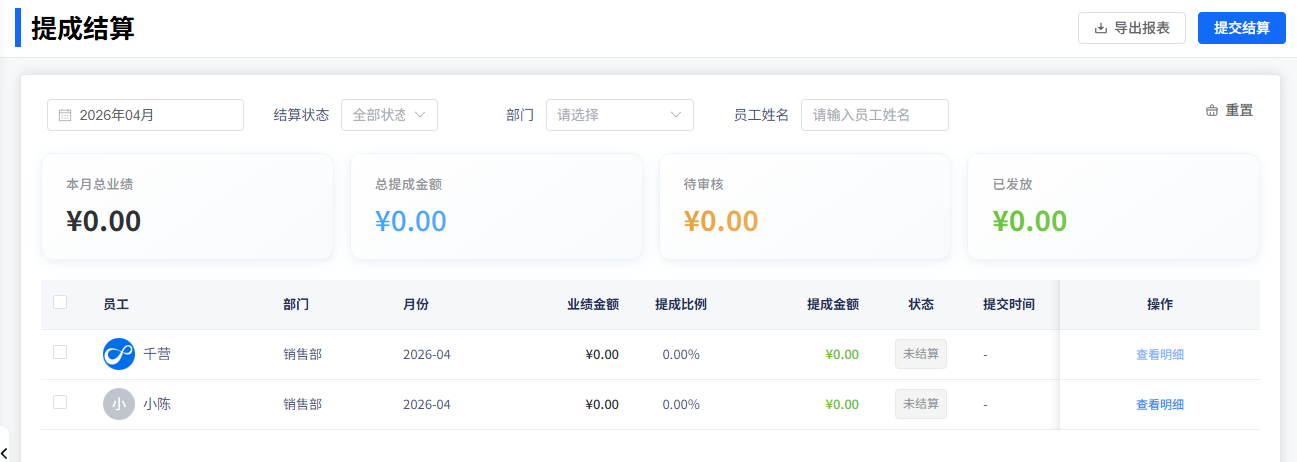Image resolution: width=1297 pixels, height=462 pixels.
Task: Expand the 部门 select dropdown
Action: click(619, 115)
